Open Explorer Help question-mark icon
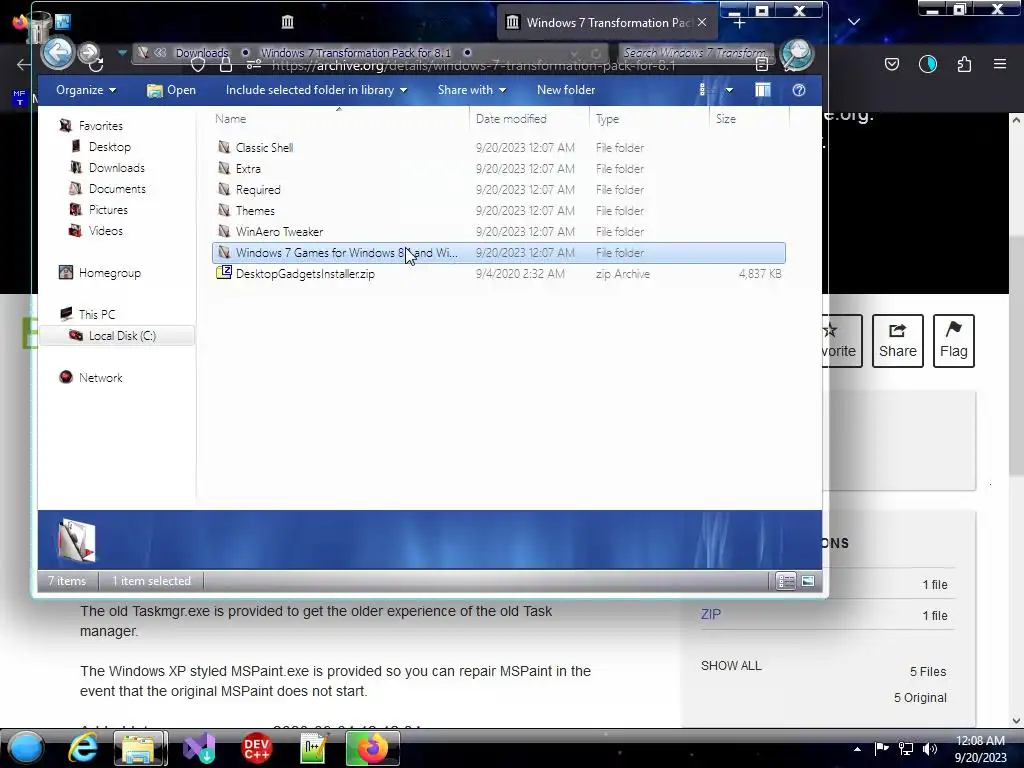The height and width of the screenshot is (768, 1024). [799, 90]
